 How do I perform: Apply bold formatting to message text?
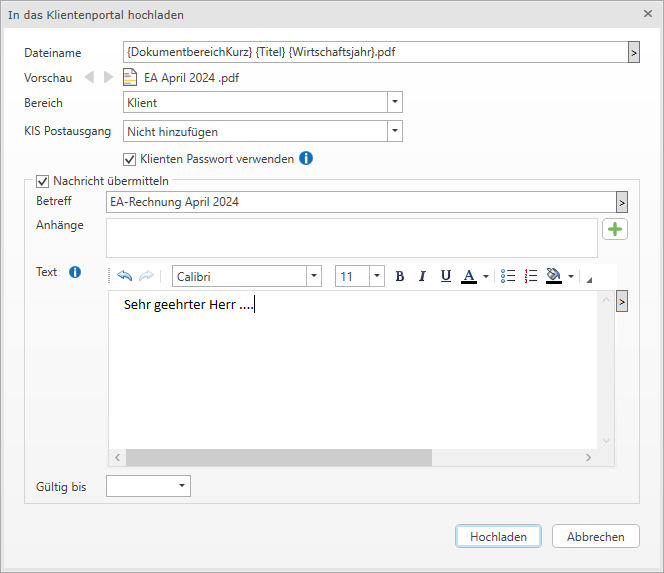click(x=400, y=276)
